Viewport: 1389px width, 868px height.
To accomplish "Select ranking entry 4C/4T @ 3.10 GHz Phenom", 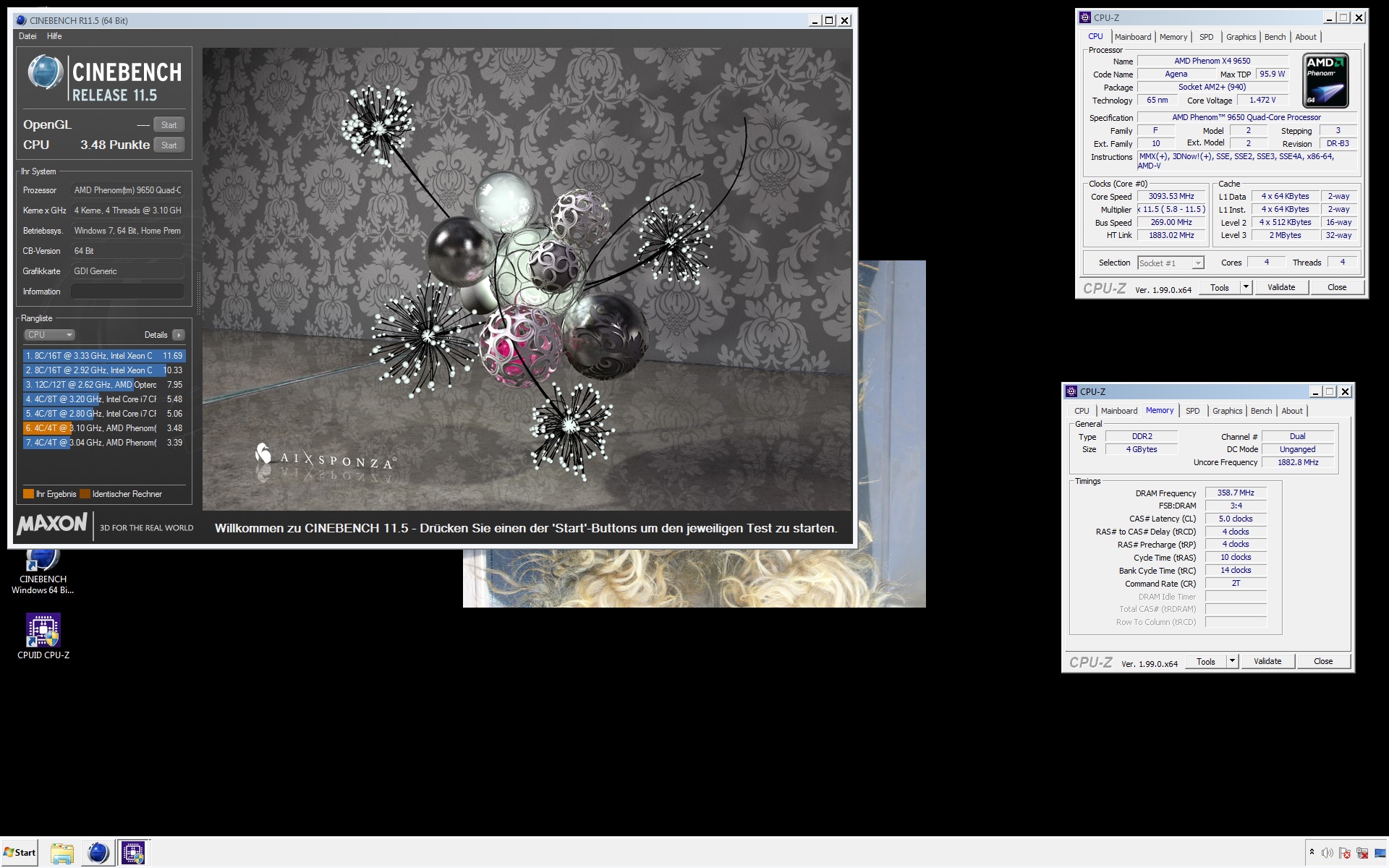I will pyautogui.click(x=104, y=428).
